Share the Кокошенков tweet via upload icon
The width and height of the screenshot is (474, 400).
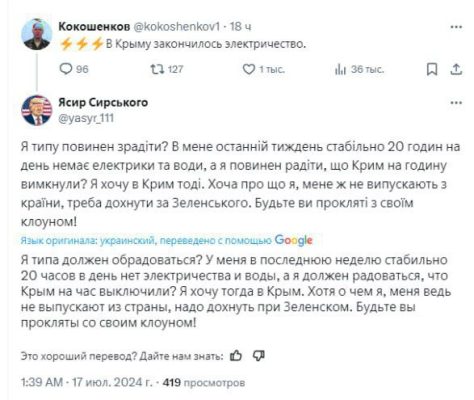tap(456, 69)
